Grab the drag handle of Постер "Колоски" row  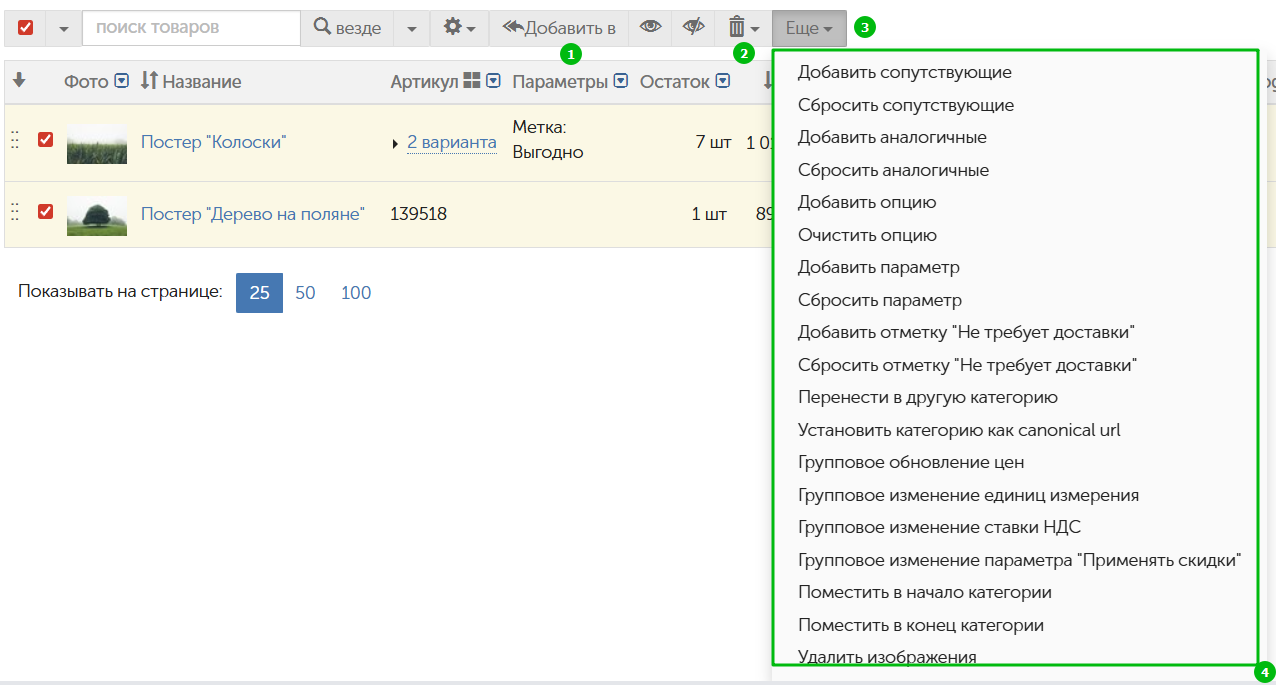(x=15, y=141)
